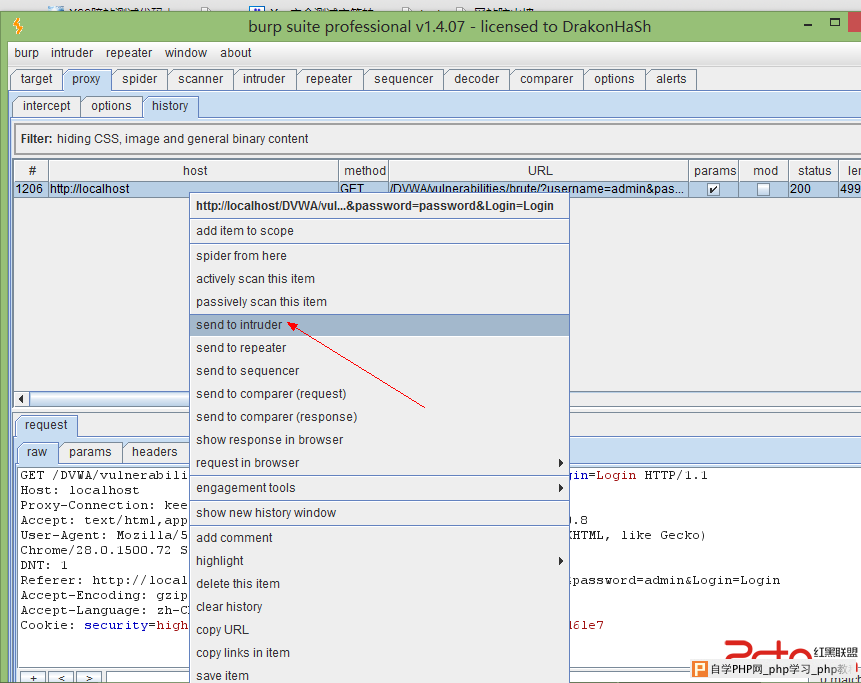Image resolution: width=861 pixels, height=683 pixels.
Task: Choose passively scan this item
Action: click(x=379, y=302)
